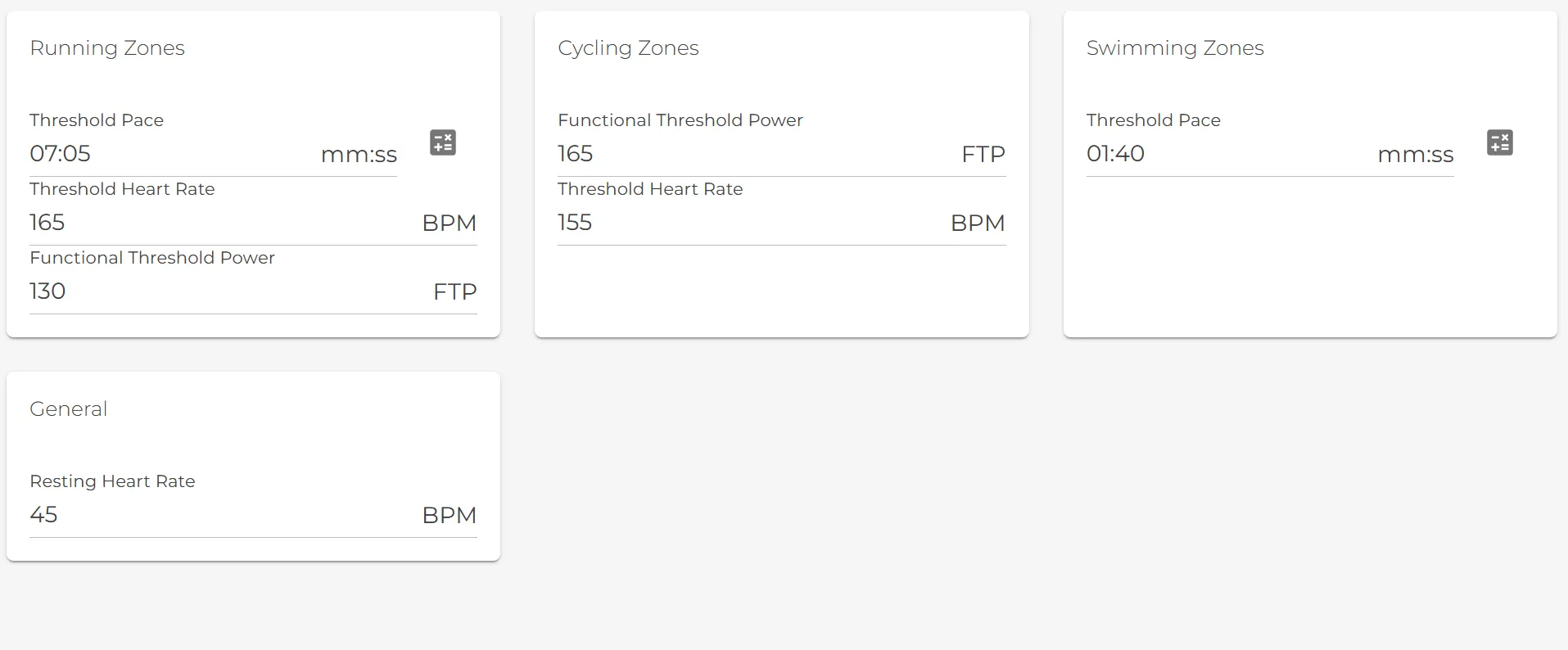
Task: Click the Resting Heart Rate field label
Action: click(x=112, y=481)
